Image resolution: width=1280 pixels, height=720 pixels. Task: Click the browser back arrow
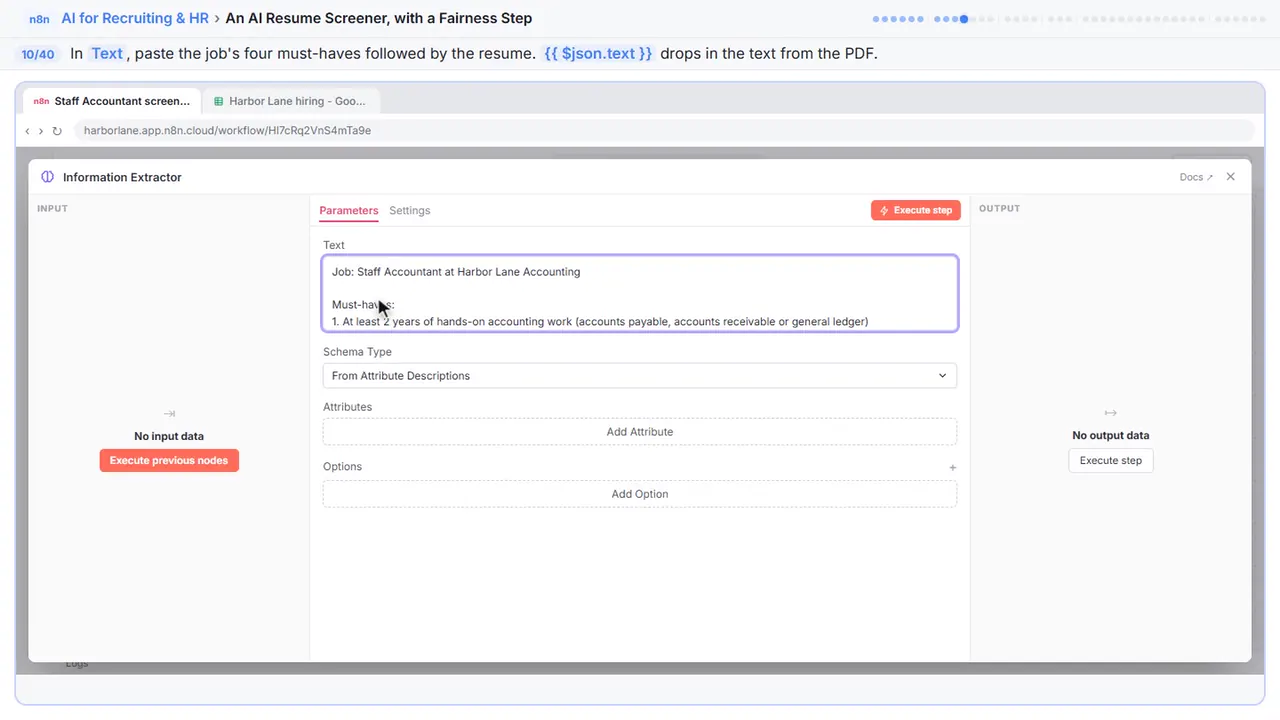click(27, 131)
